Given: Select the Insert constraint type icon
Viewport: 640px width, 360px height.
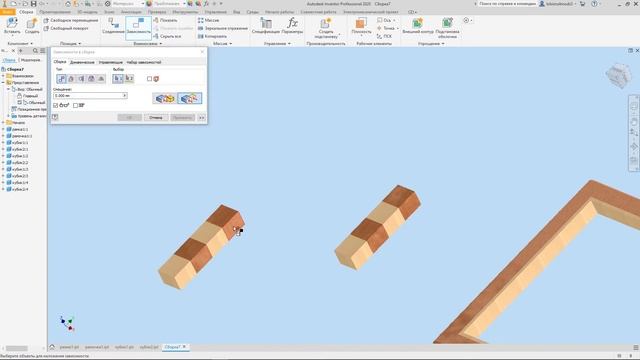Looking at the screenshot, I should (91, 78).
